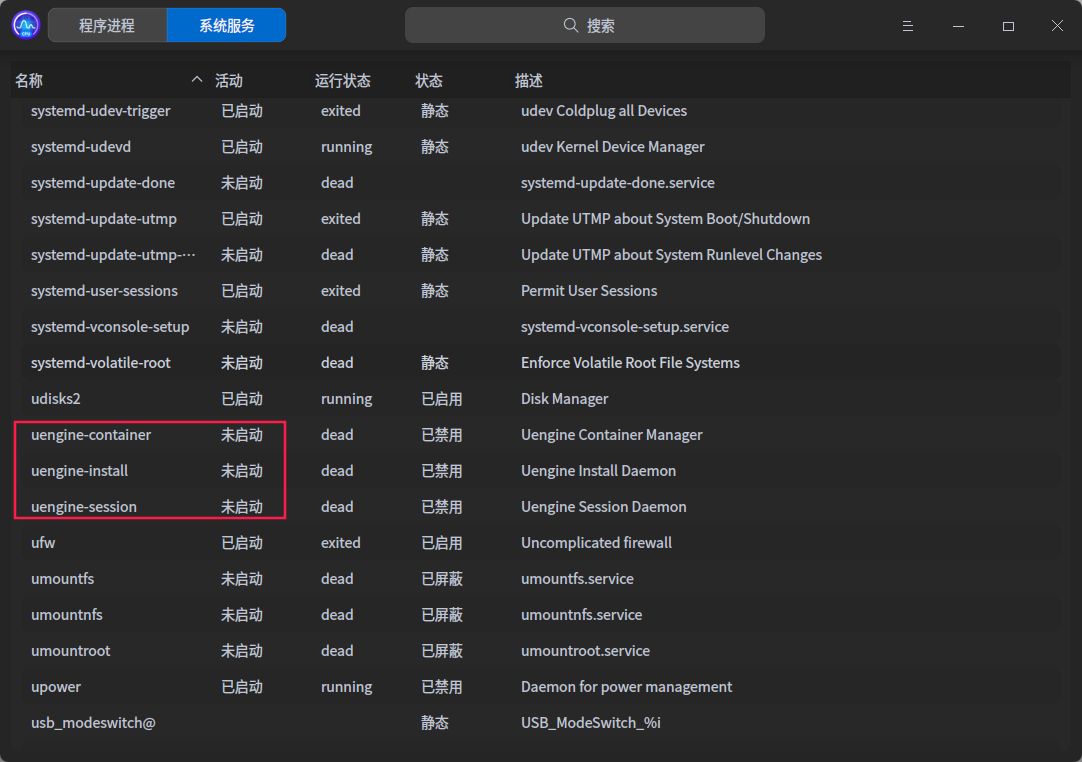The height and width of the screenshot is (762, 1082).
Task: Sort services by 活动 column header
Action: point(229,81)
